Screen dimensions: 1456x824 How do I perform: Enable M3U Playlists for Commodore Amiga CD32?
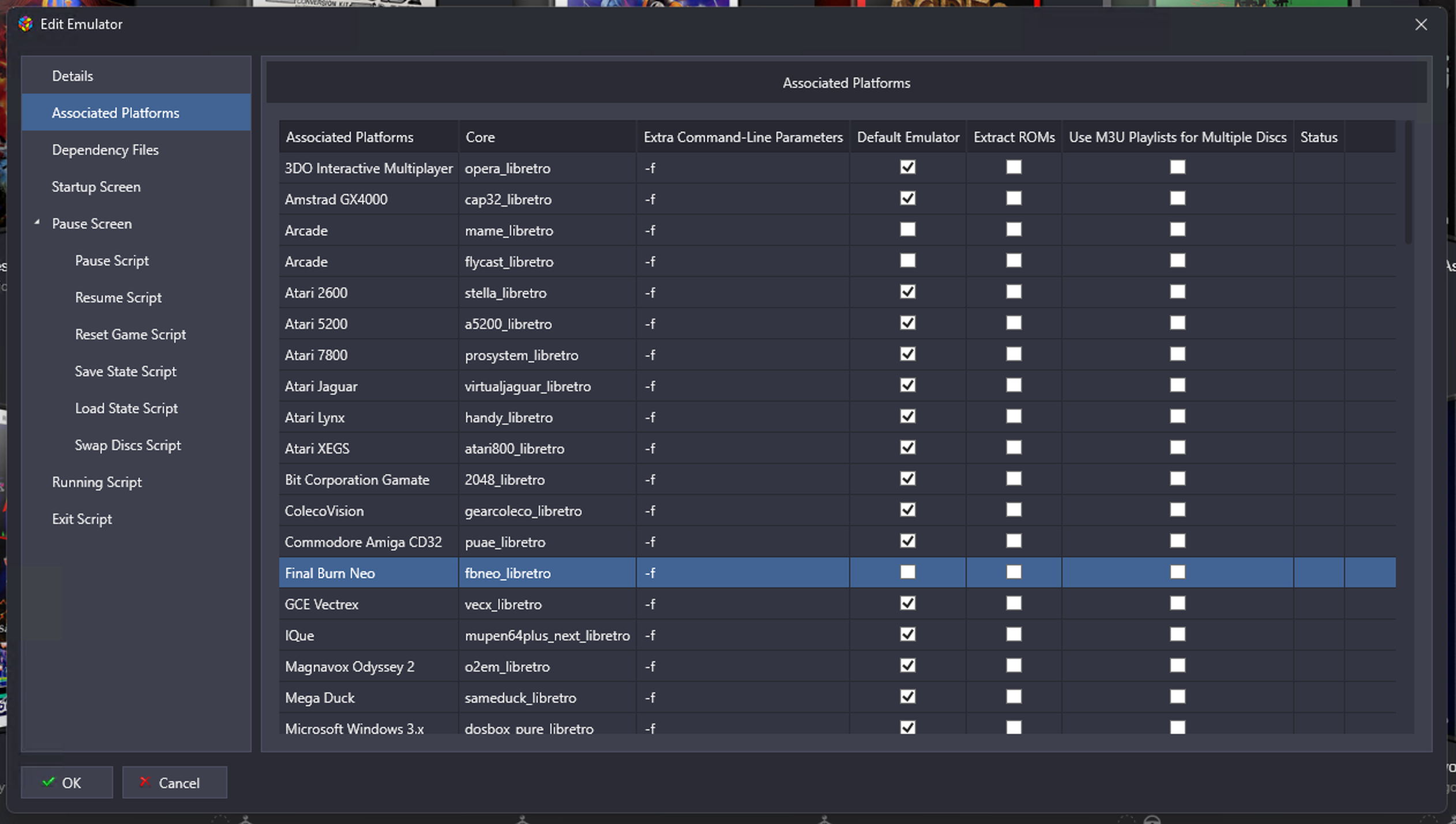click(x=1177, y=541)
